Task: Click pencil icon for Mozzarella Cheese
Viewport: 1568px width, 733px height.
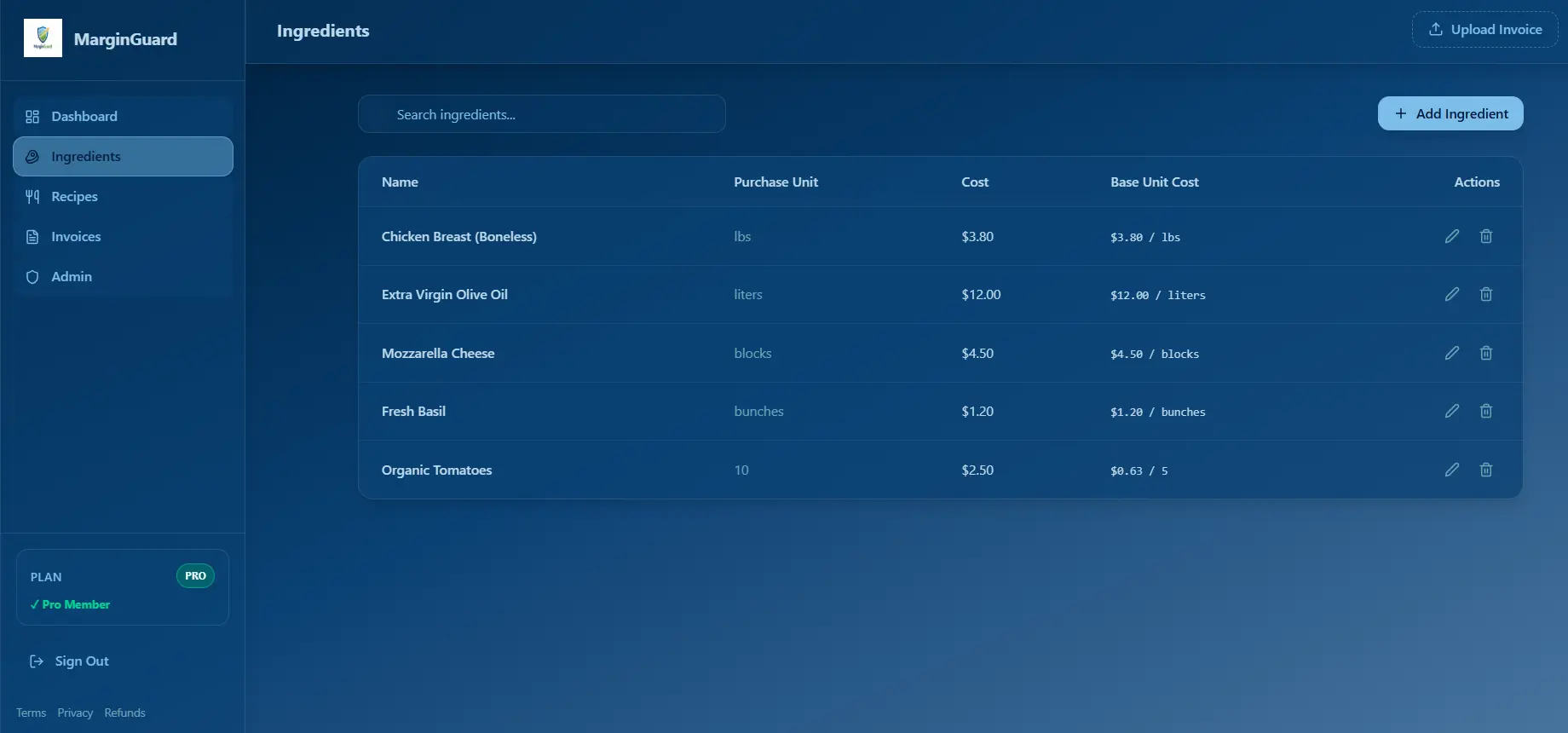Action: pyautogui.click(x=1452, y=353)
